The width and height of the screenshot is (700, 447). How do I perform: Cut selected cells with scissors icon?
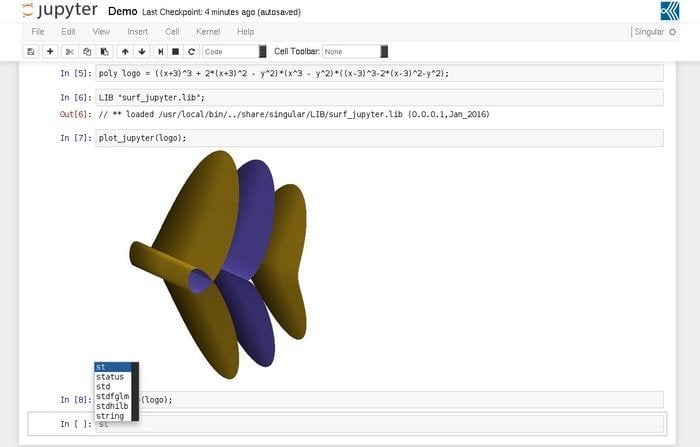[x=70, y=52]
